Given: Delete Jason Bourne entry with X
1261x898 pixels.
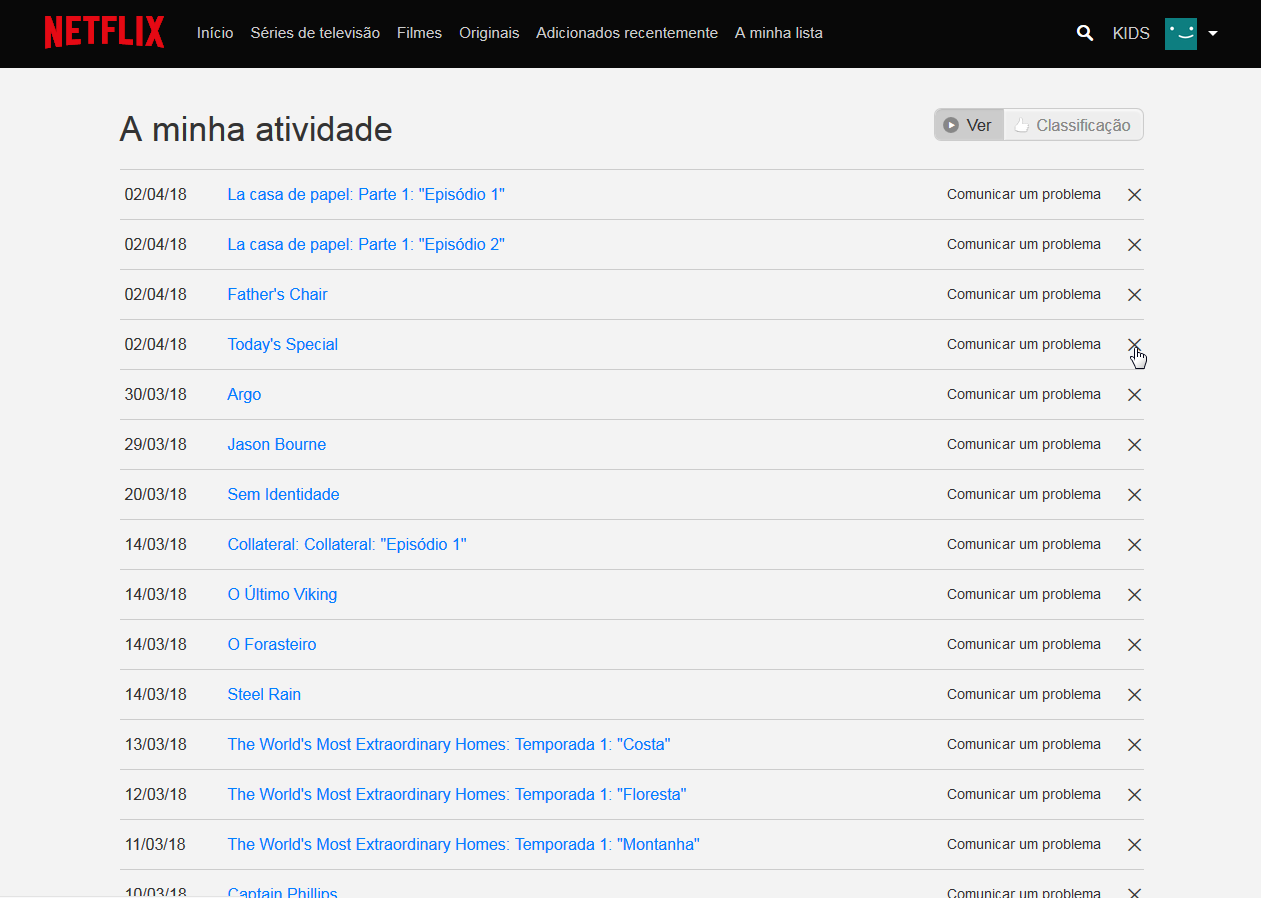Looking at the screenshot, I should [1134, 445].
